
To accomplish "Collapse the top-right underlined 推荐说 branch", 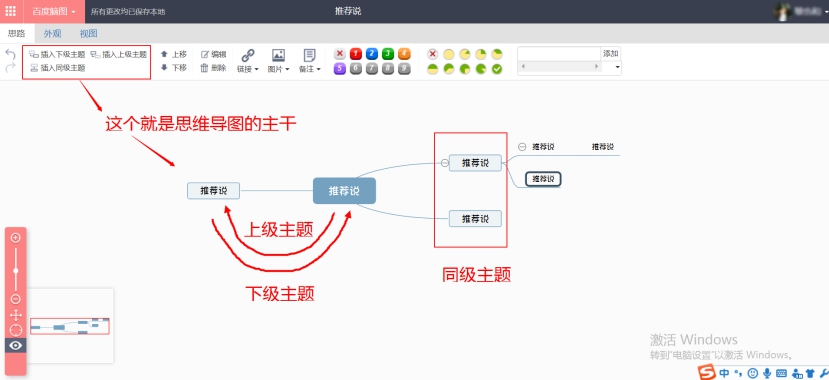I will point(522,147).
